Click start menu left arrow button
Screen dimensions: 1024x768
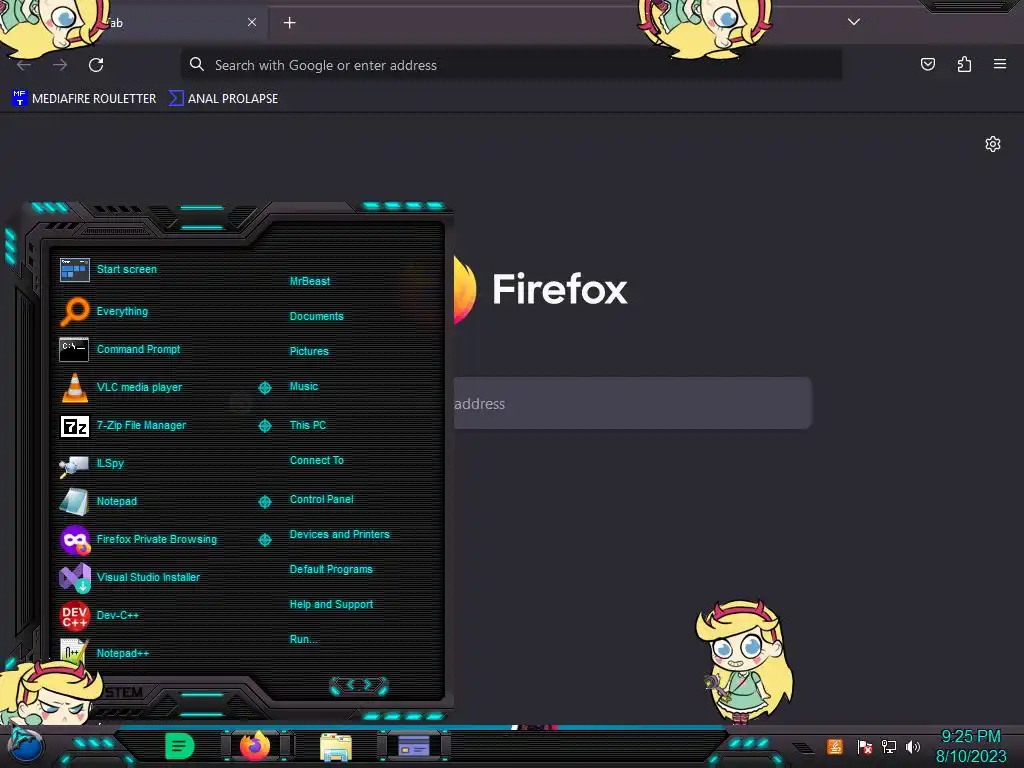pyautogui.click(x=349, y=684)
